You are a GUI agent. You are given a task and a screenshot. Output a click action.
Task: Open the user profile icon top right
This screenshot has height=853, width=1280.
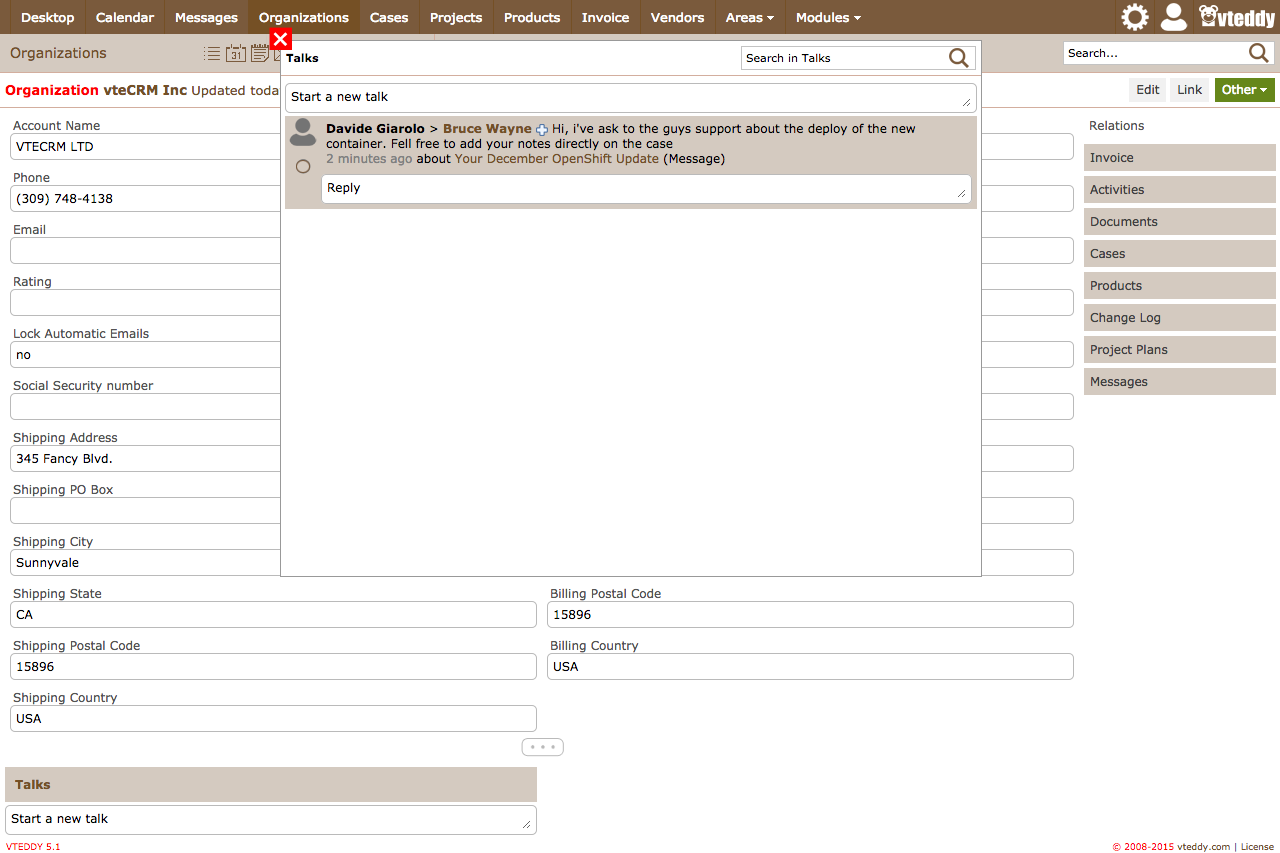[x=1173, y=17]
